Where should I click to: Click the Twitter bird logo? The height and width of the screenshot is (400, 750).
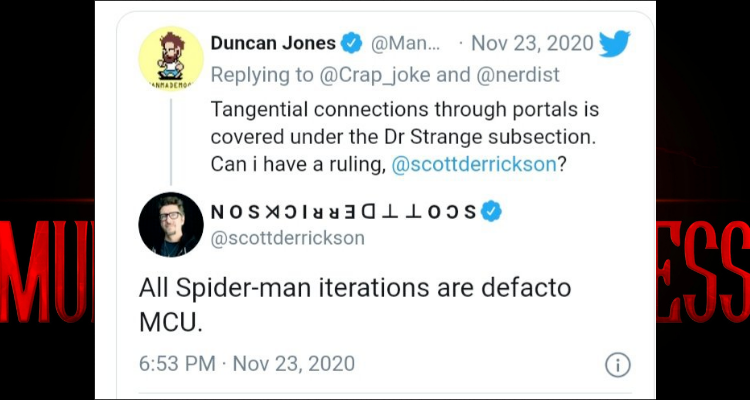click(x=616, y=43)
